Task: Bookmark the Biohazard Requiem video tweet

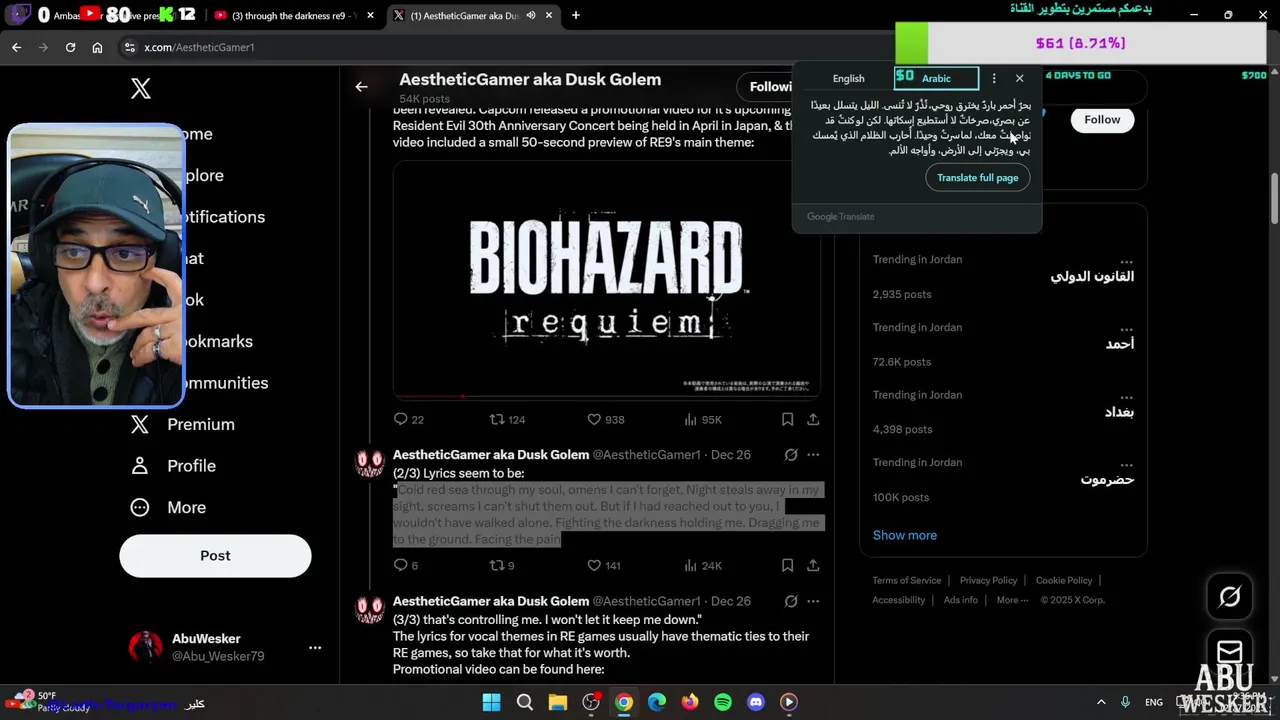Action: [x=787, y=419]
